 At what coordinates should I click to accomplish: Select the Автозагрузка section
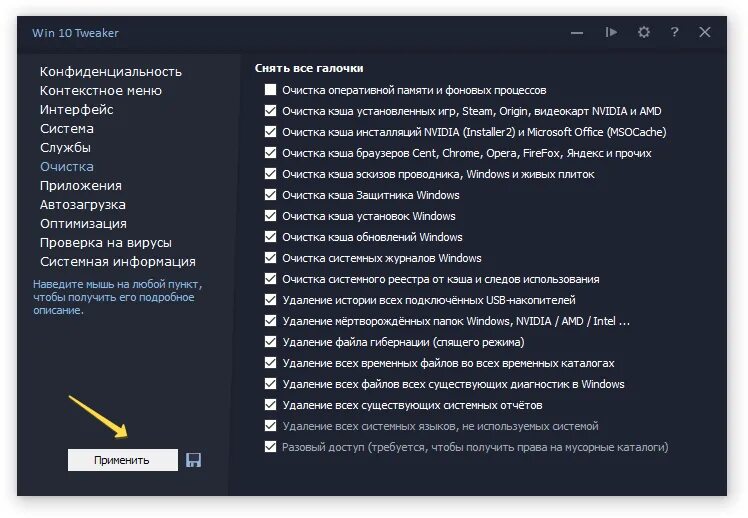(x=83, y=204)
